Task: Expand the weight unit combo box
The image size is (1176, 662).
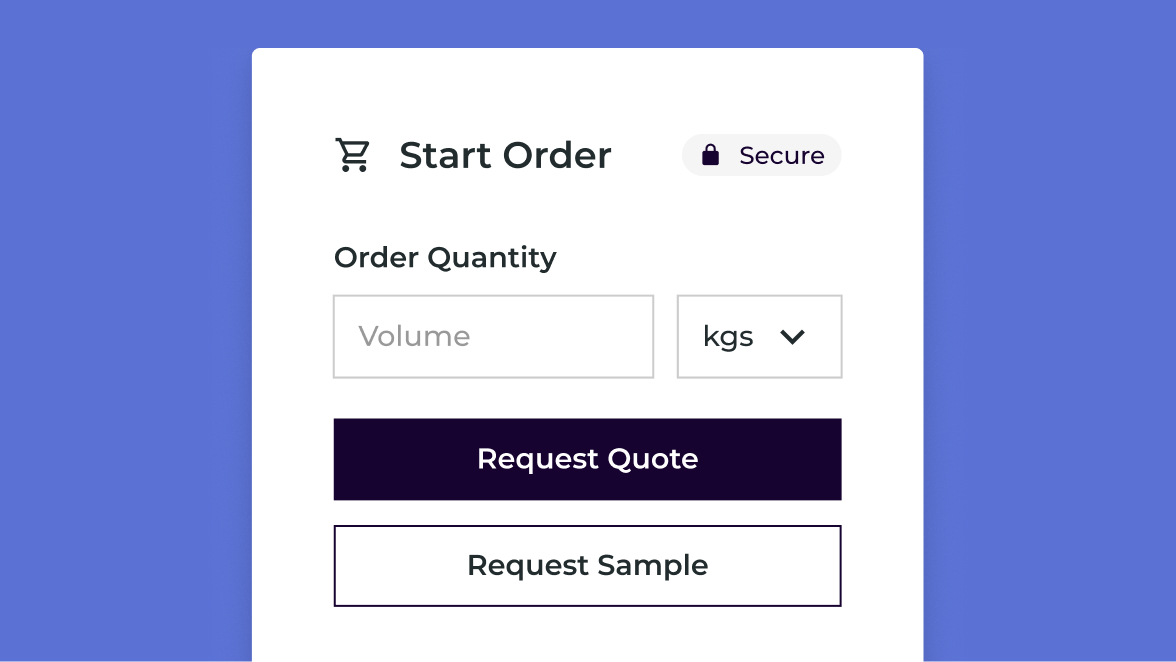Action: (759, 337)
